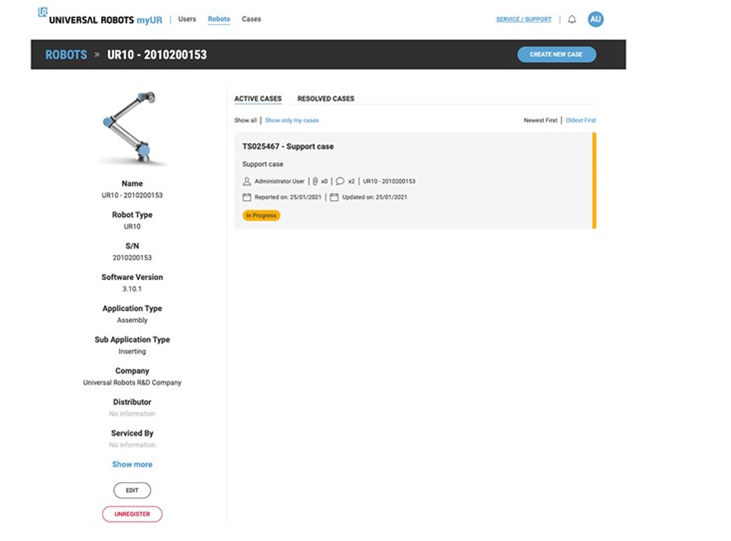Image resolution: width=731 pixels, height=541 pixels.
Task: Open the Cases menu item
Action: click(x=251, y=19)
